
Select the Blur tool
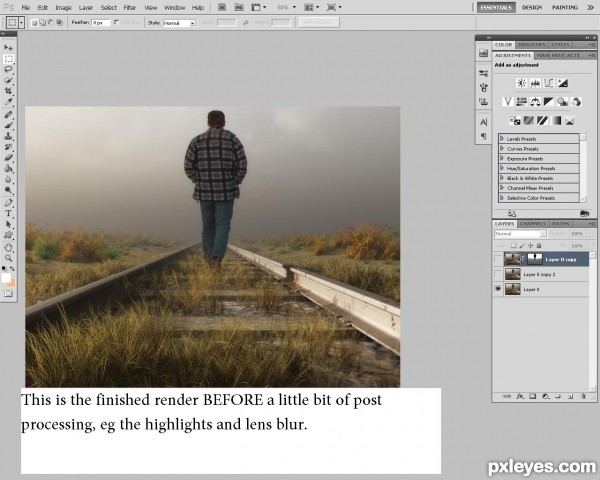(x=8, y=179)
